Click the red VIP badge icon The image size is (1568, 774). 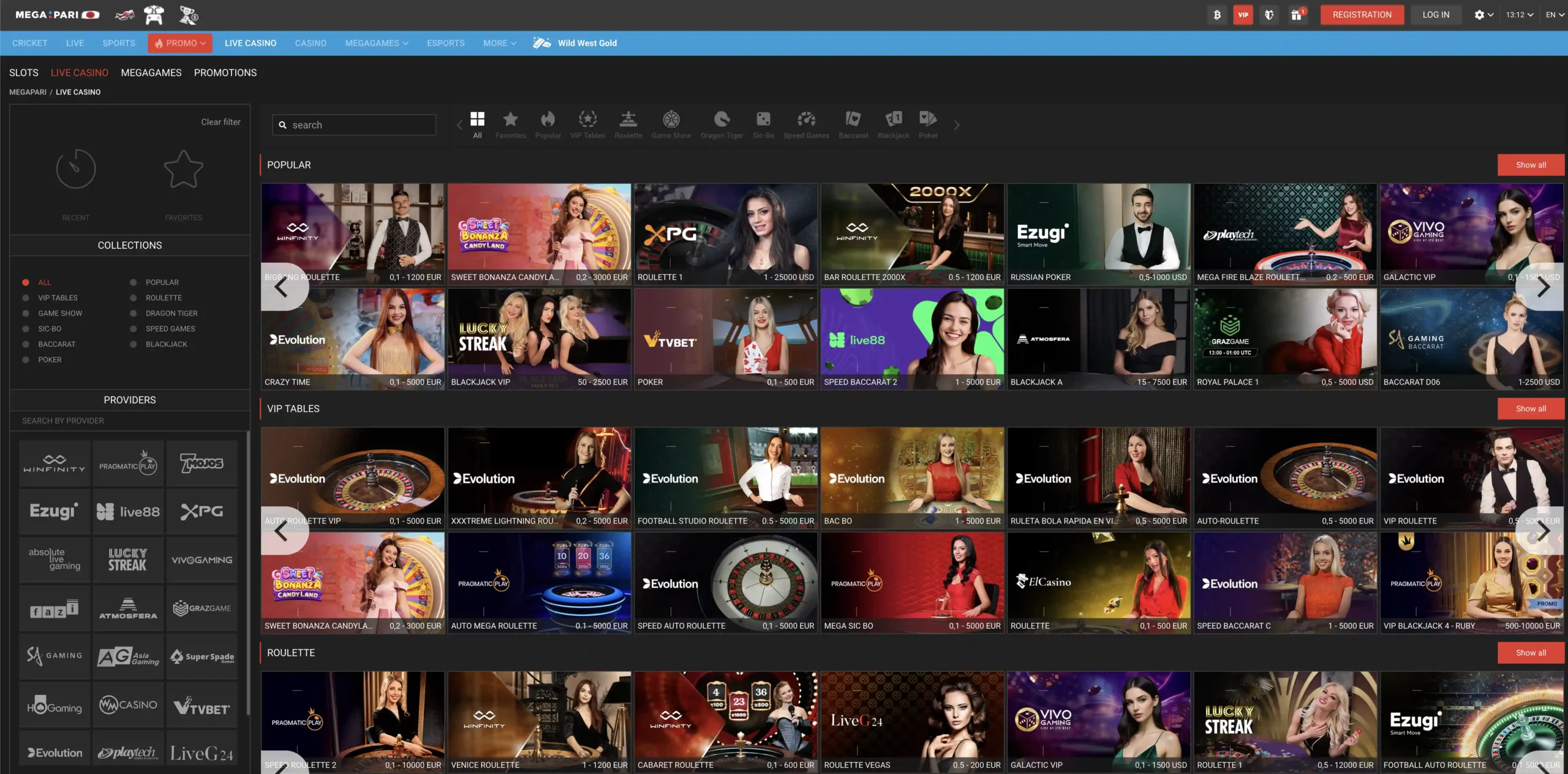1243,15
